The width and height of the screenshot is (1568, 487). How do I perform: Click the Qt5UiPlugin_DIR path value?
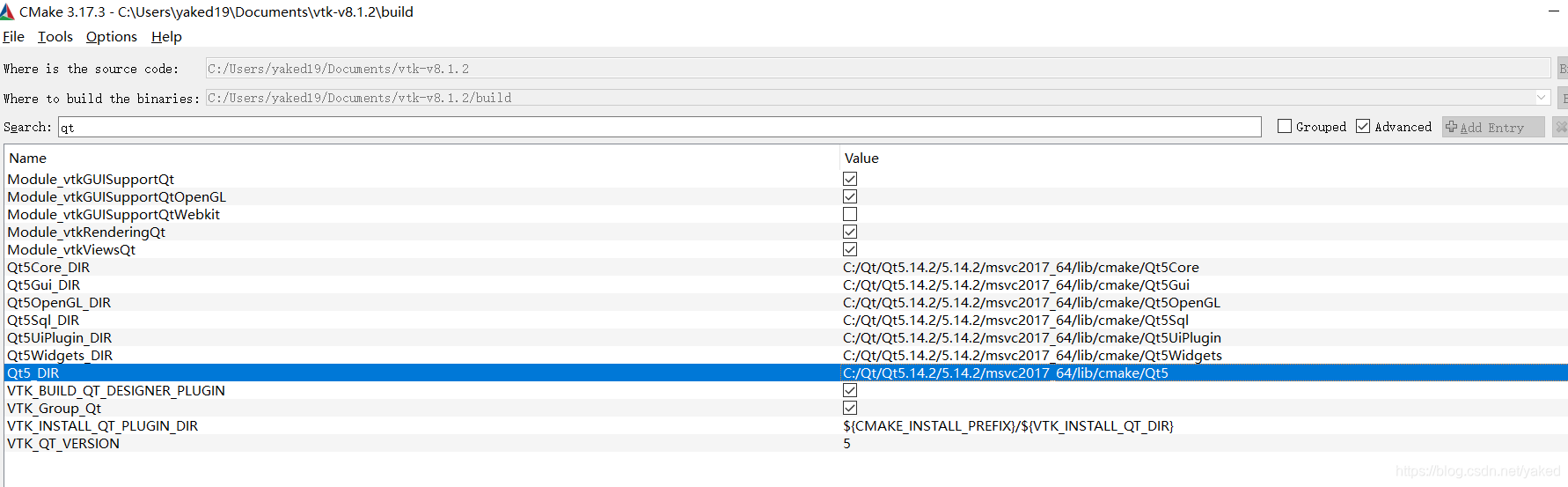tap(1032, 338)
